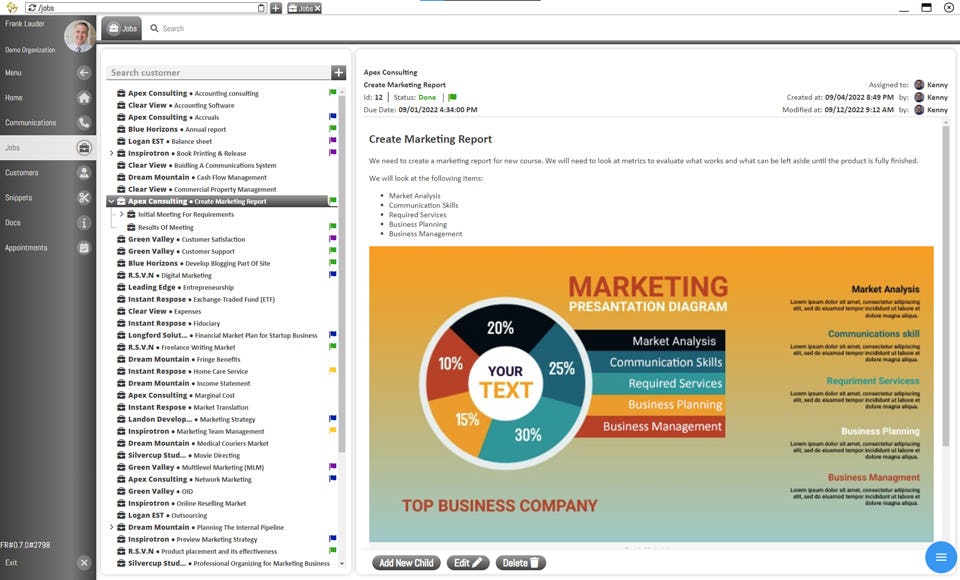Click the Snippets scissors icon

pos(84,196)
